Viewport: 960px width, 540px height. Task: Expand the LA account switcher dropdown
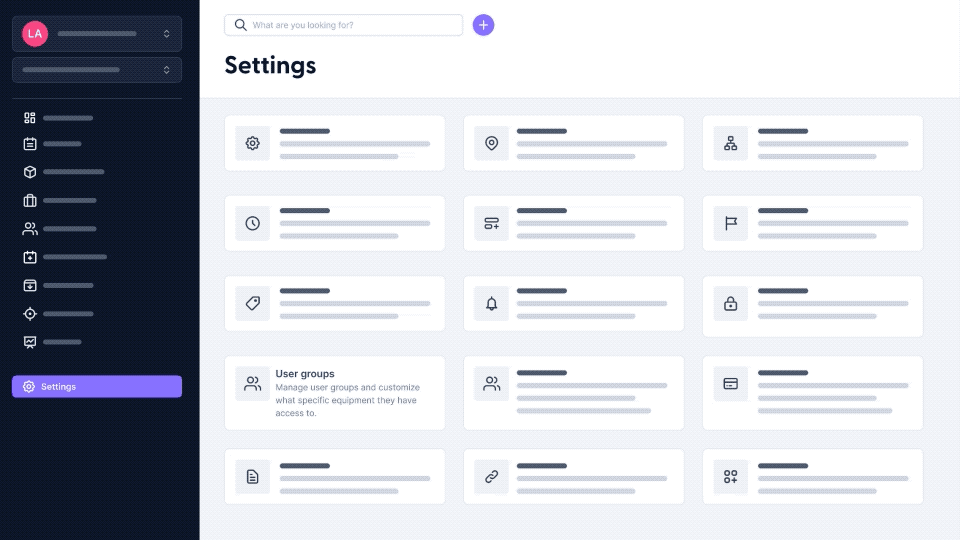[97, 34]
